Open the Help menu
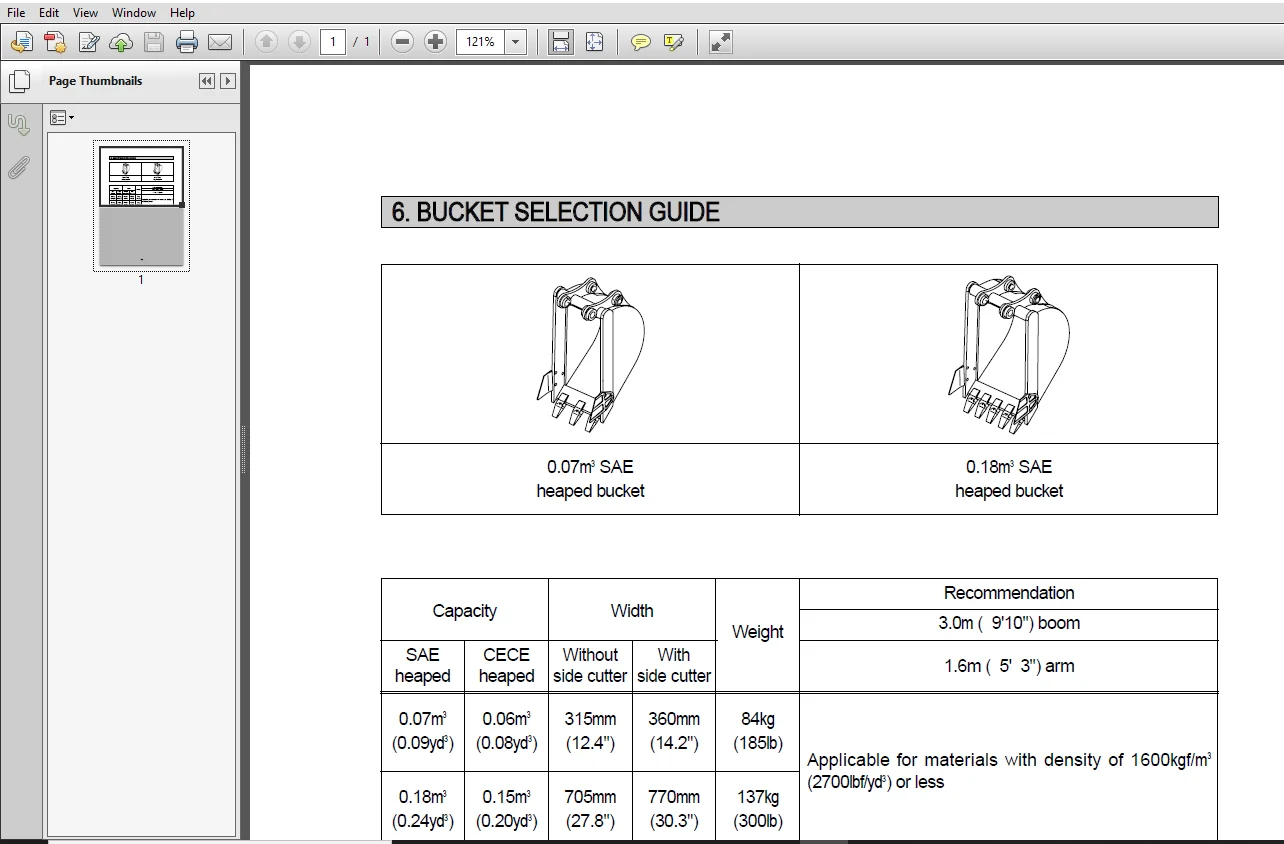This screenshot has width=1284, height=844. pos(182,13)
